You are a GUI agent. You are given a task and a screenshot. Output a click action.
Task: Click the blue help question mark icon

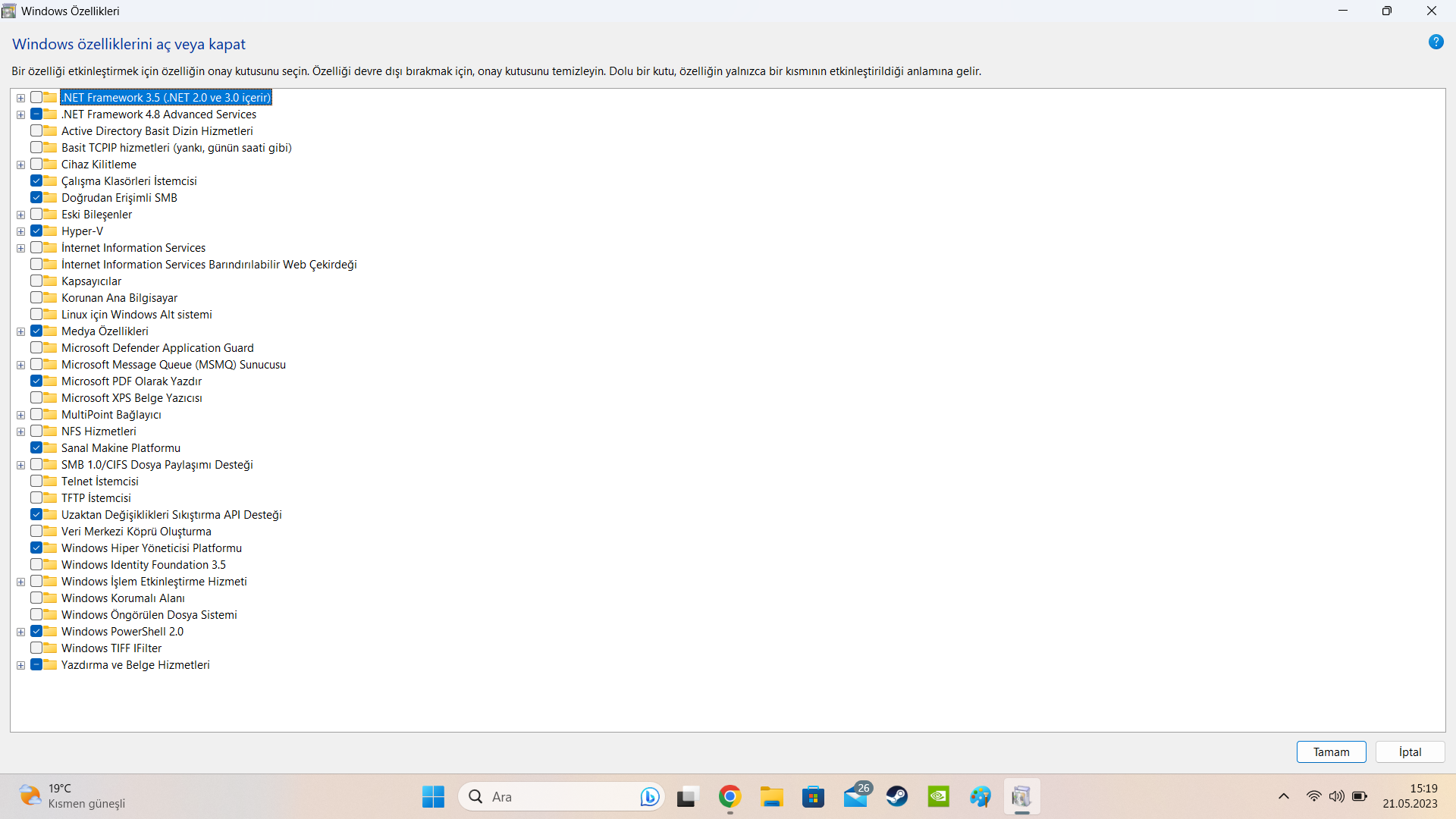(1436, 42)
